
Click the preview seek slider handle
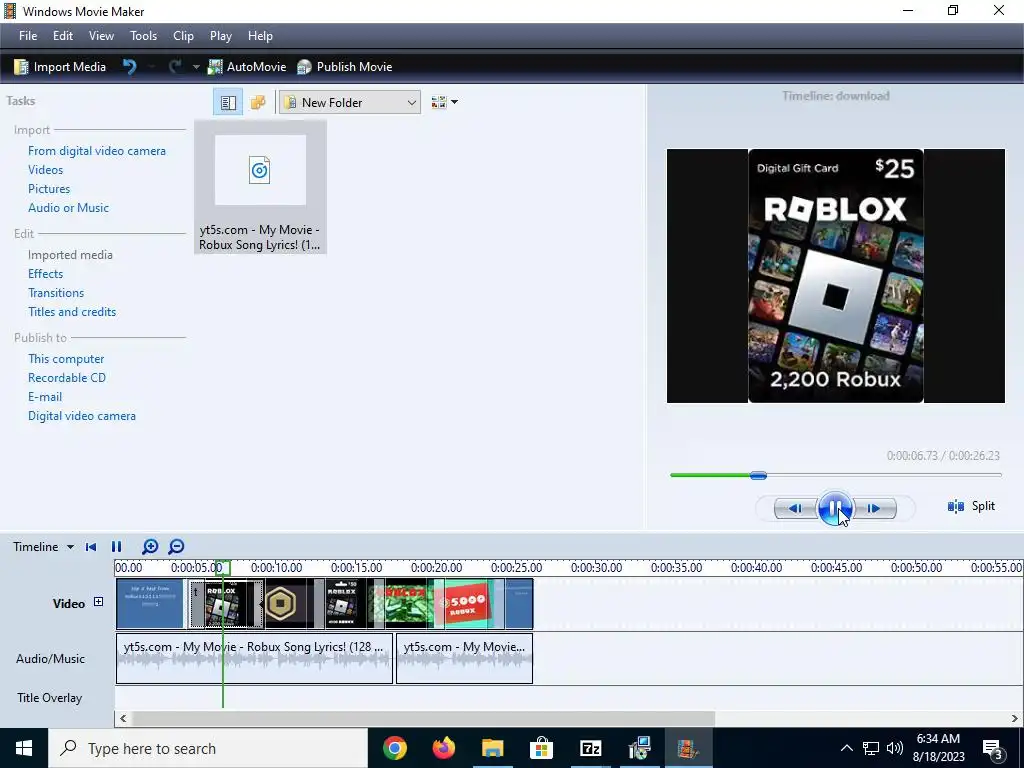758,475
